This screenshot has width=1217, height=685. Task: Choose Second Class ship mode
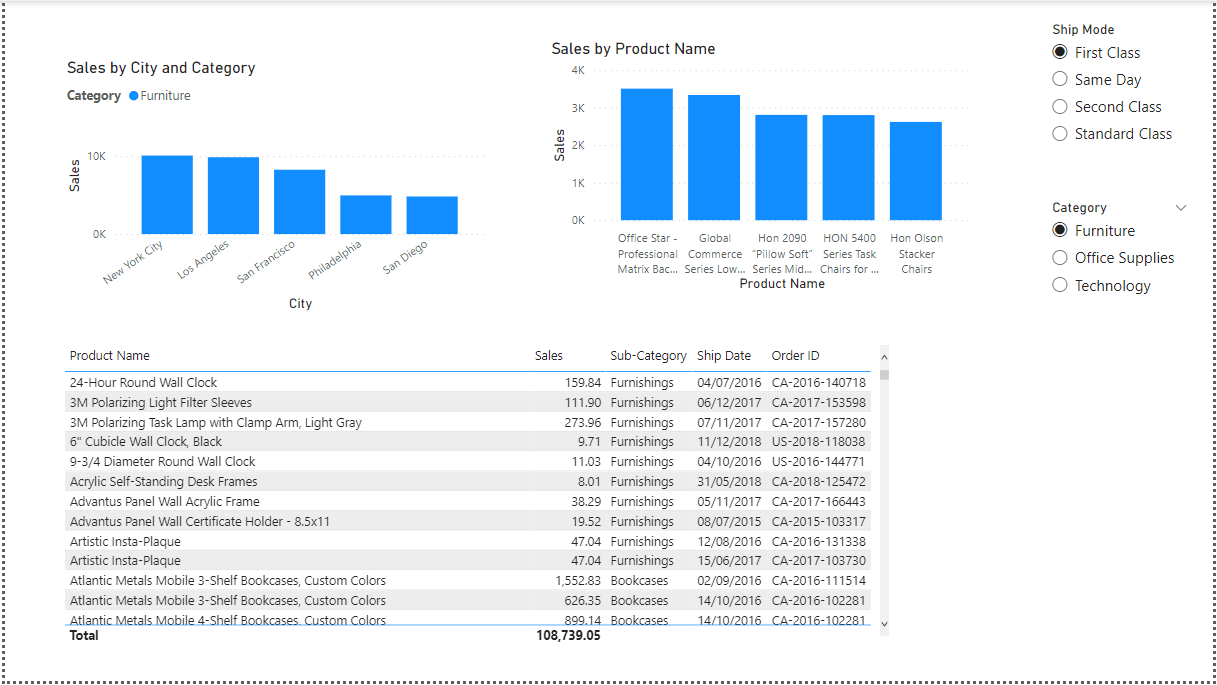(1060, 106)
